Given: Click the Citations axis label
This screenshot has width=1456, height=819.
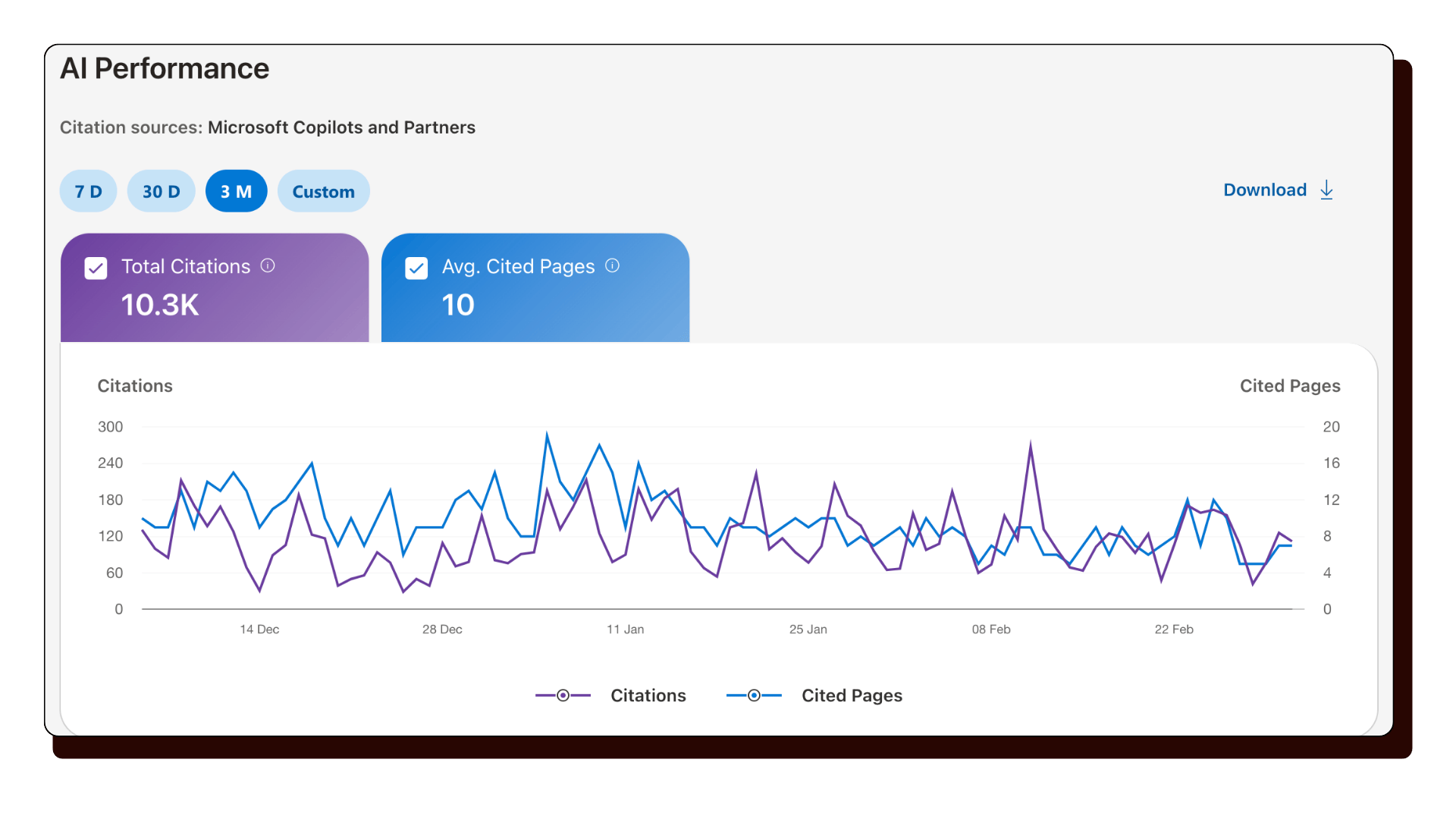Looking at the screenshot, I should click(135, 385).
